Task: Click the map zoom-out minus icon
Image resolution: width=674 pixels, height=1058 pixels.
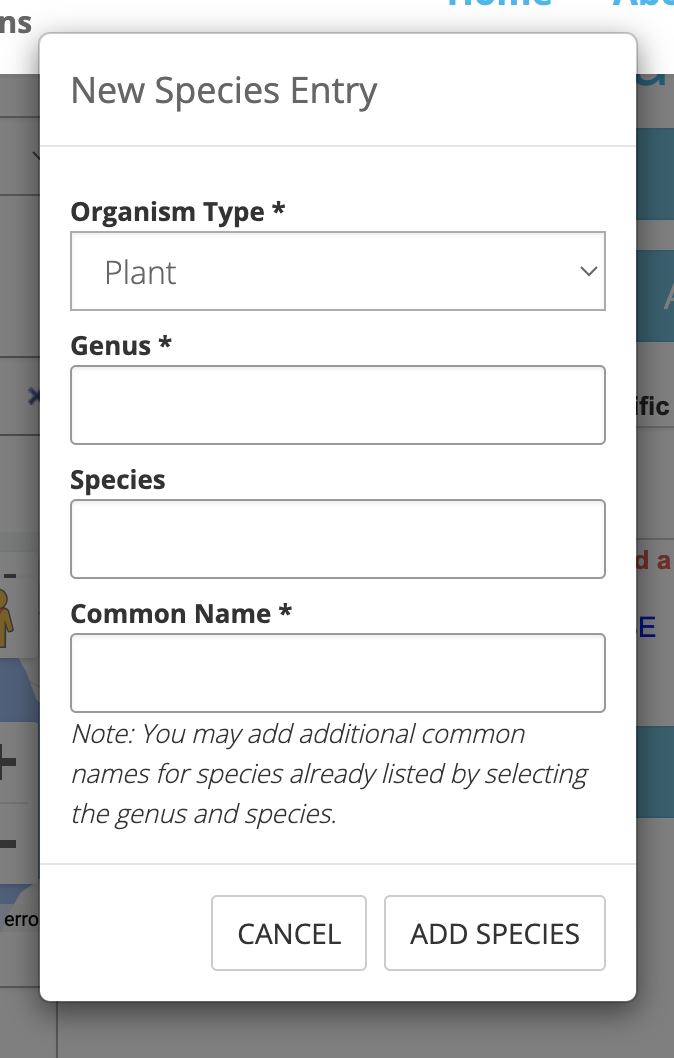Action: point(8,843)
